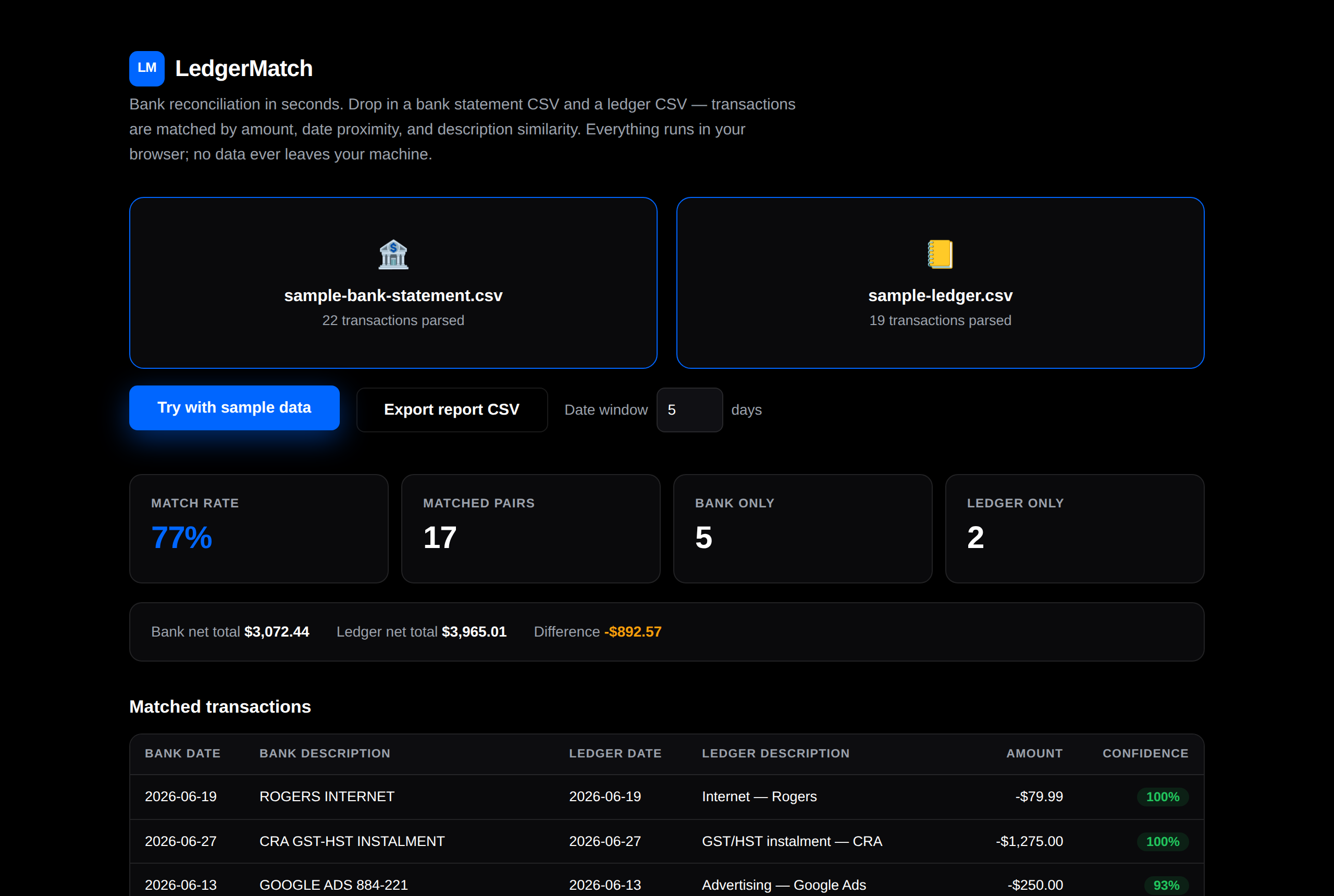Select the Ledger Only count 2
This screenshot has width=1334, height=896.
tap(975, 538)
